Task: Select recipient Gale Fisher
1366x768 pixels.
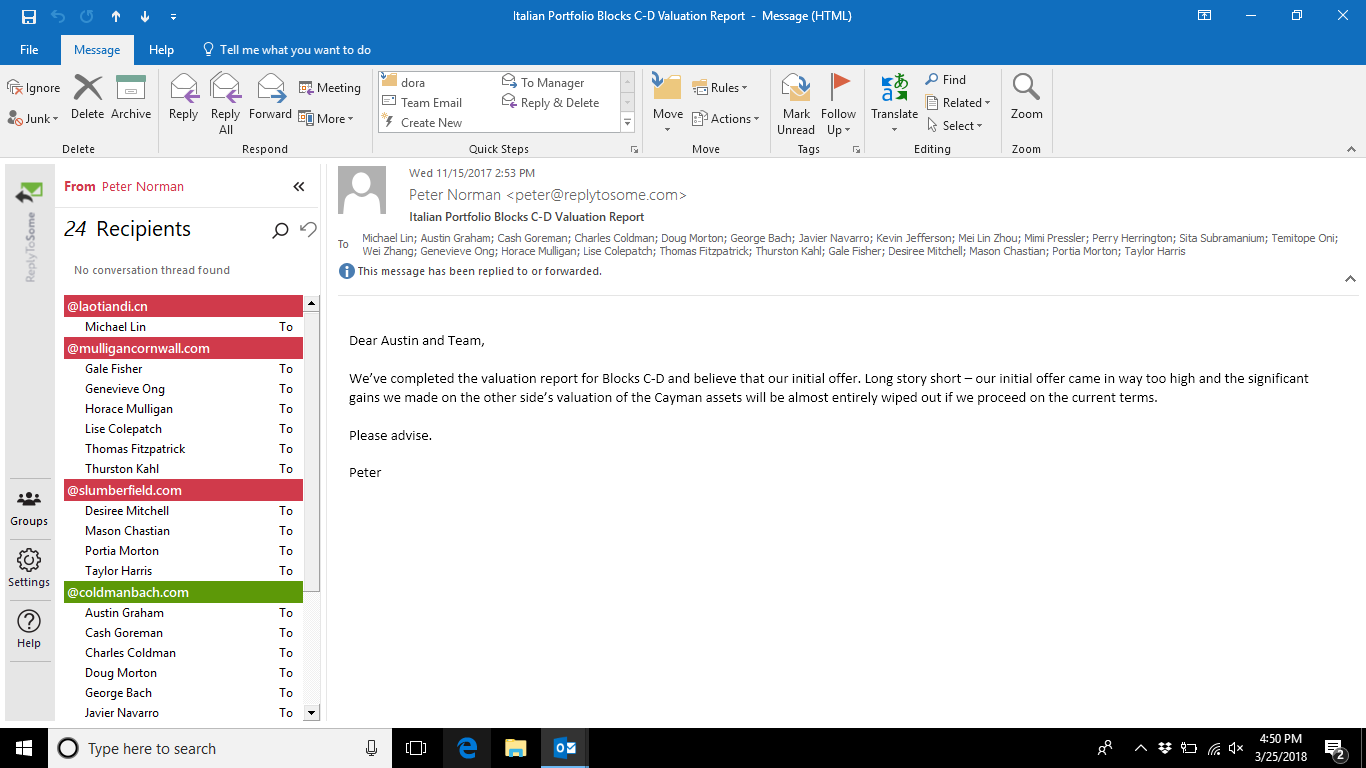Action: pos(114,369)
